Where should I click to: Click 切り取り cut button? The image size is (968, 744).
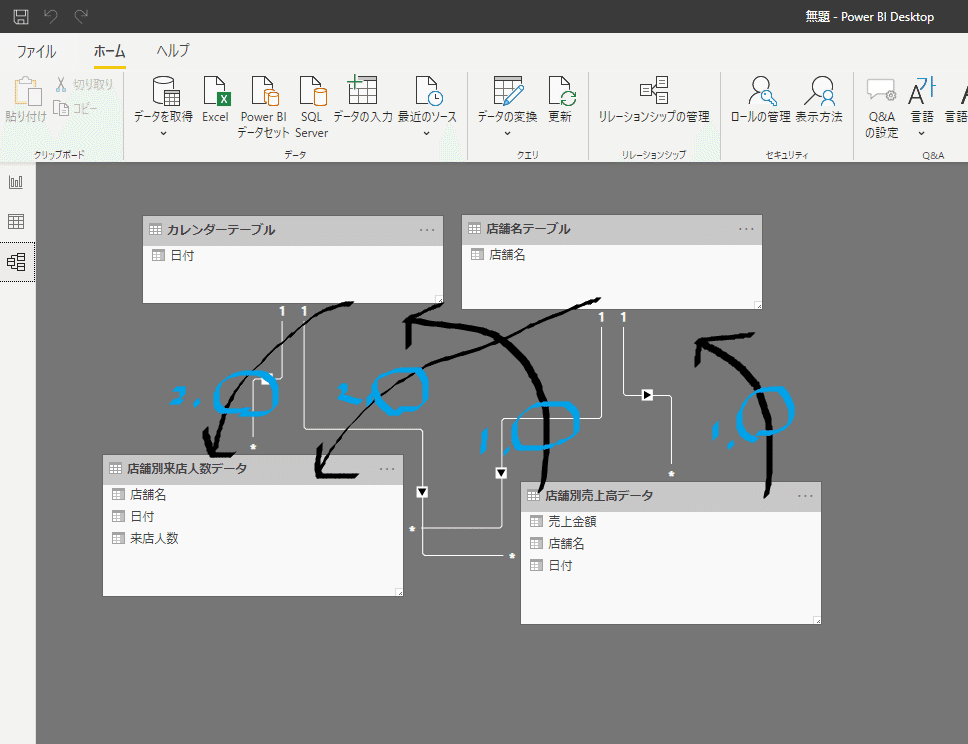(x=85, y=85)
